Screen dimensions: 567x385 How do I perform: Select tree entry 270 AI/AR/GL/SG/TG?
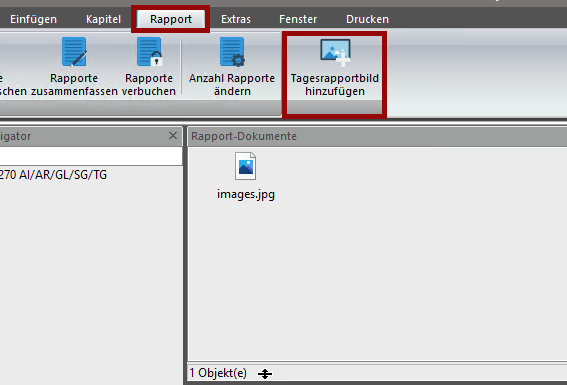click(x=53, y=175)
